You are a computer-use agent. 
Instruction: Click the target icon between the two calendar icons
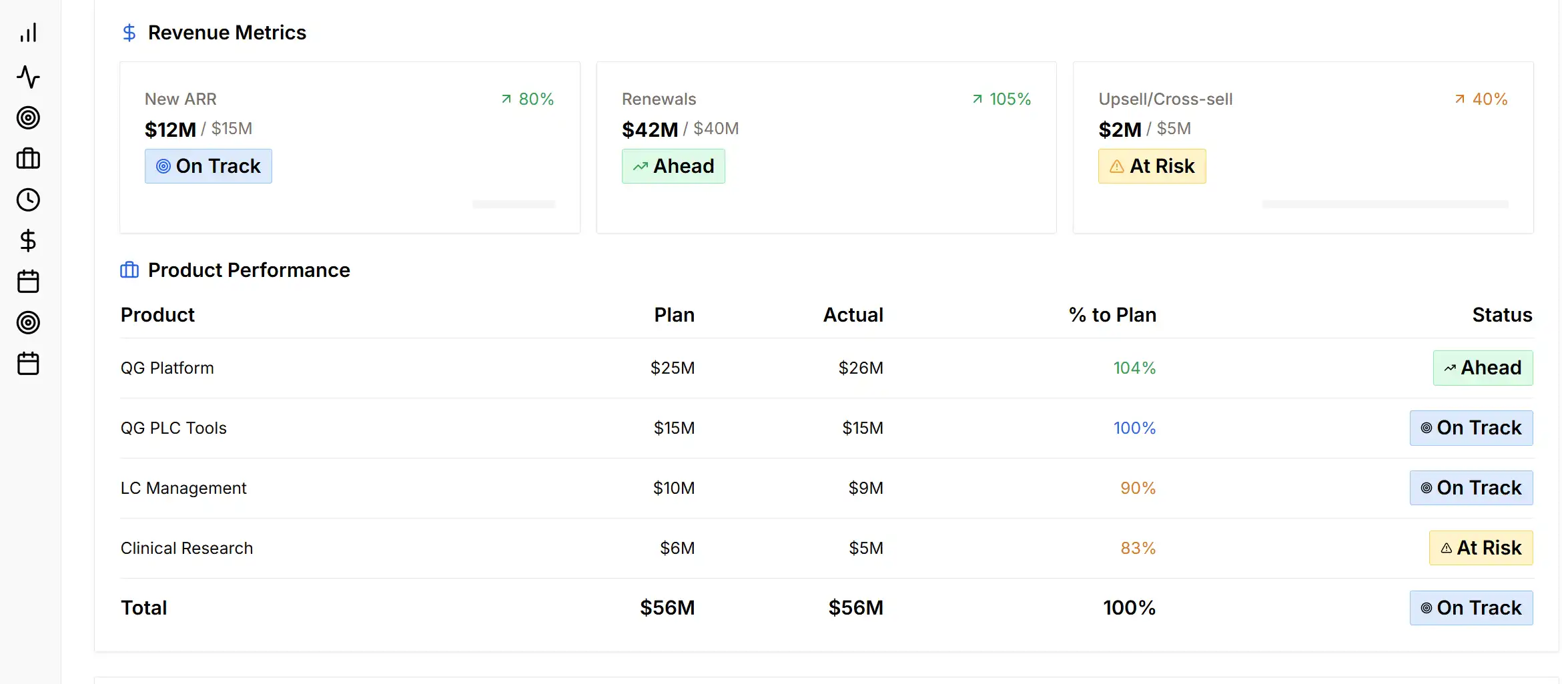tap(28, 323)
